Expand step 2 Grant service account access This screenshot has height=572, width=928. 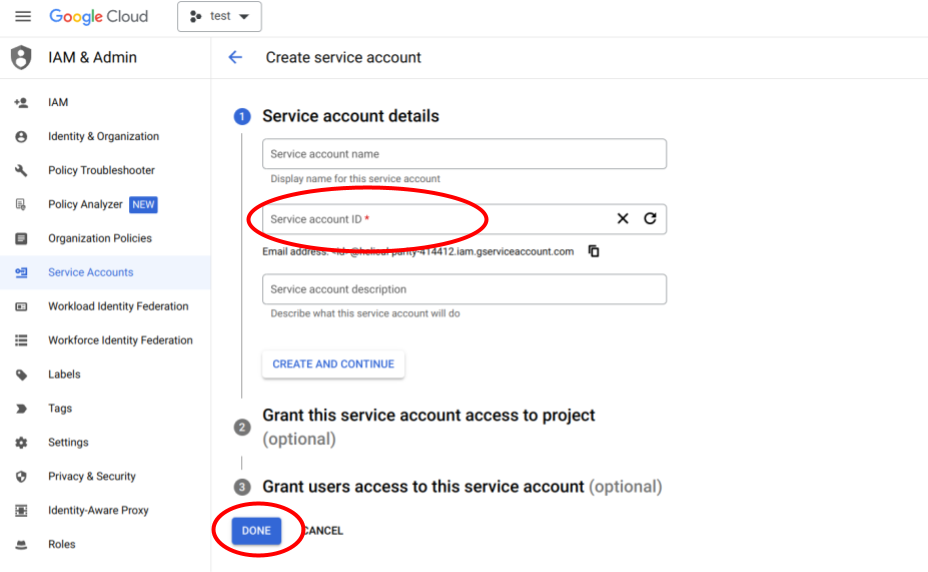428,415
